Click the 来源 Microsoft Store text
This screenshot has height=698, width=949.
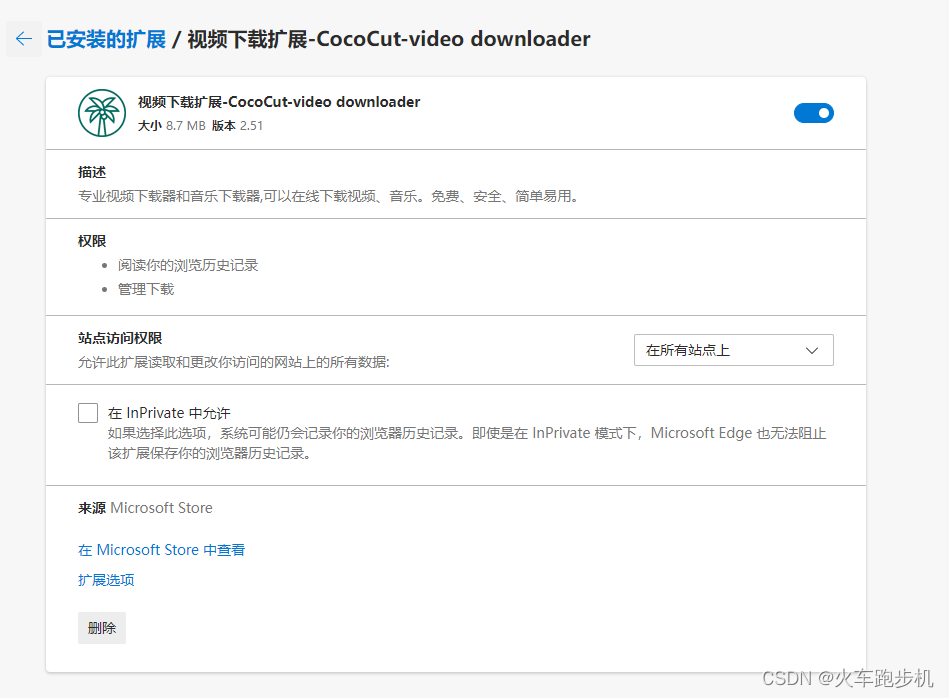(145, 508)
